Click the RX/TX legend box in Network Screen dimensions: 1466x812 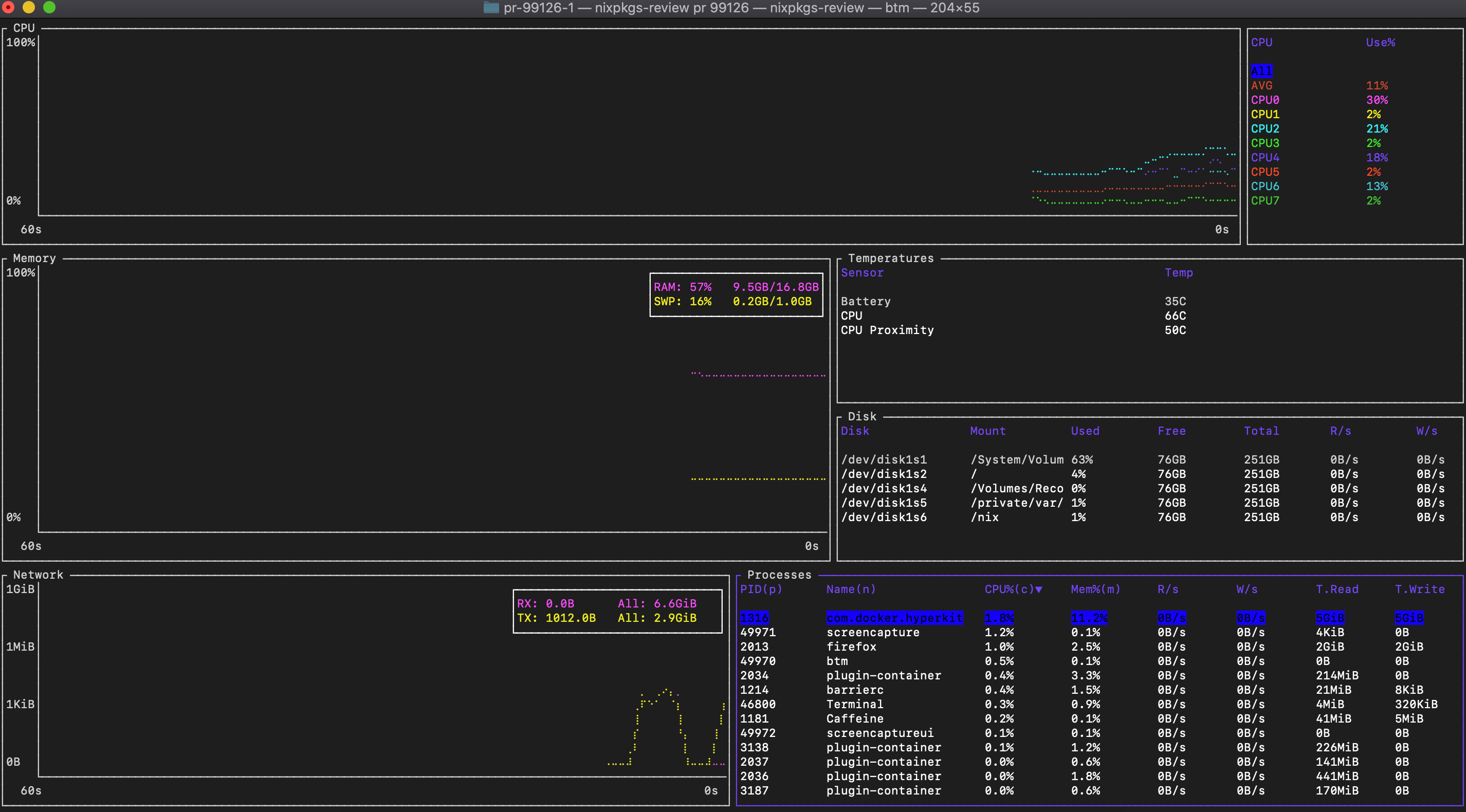coord(617,611)
